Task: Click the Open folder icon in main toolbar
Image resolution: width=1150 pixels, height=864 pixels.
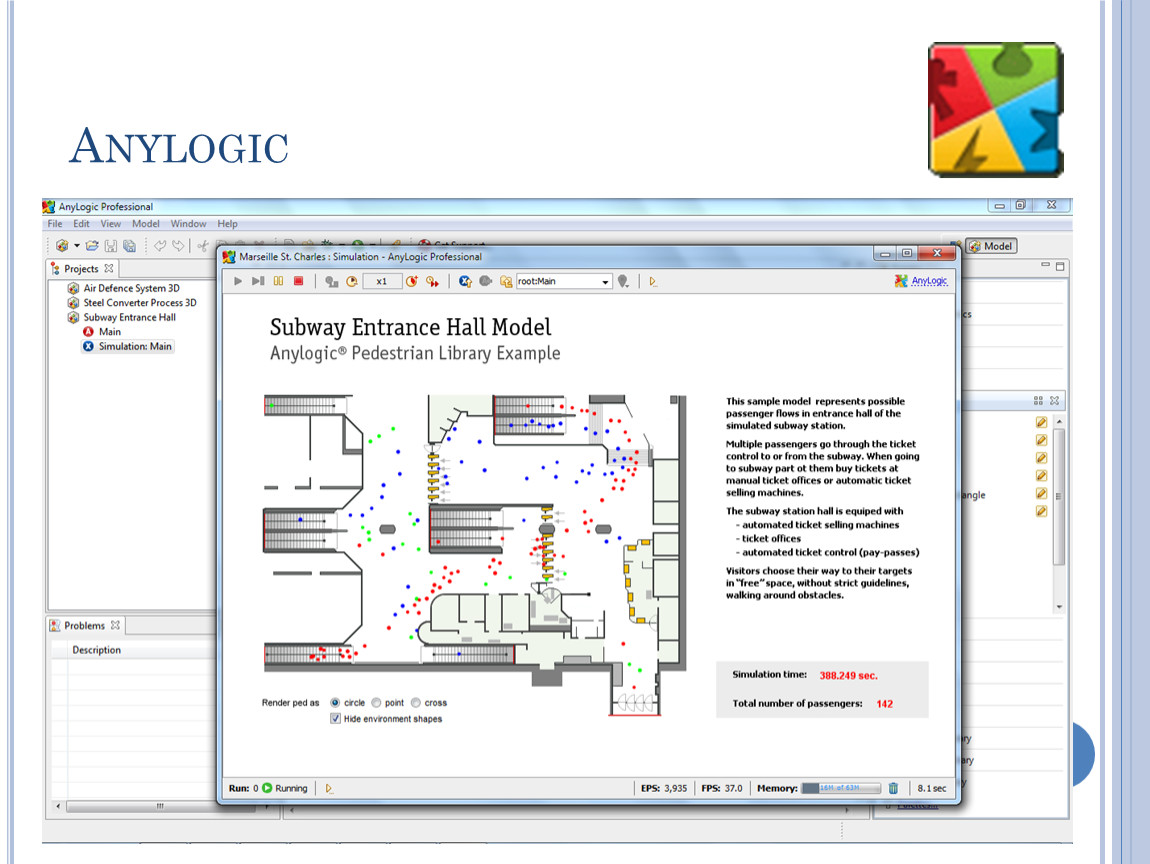Action: coord(92,246)
